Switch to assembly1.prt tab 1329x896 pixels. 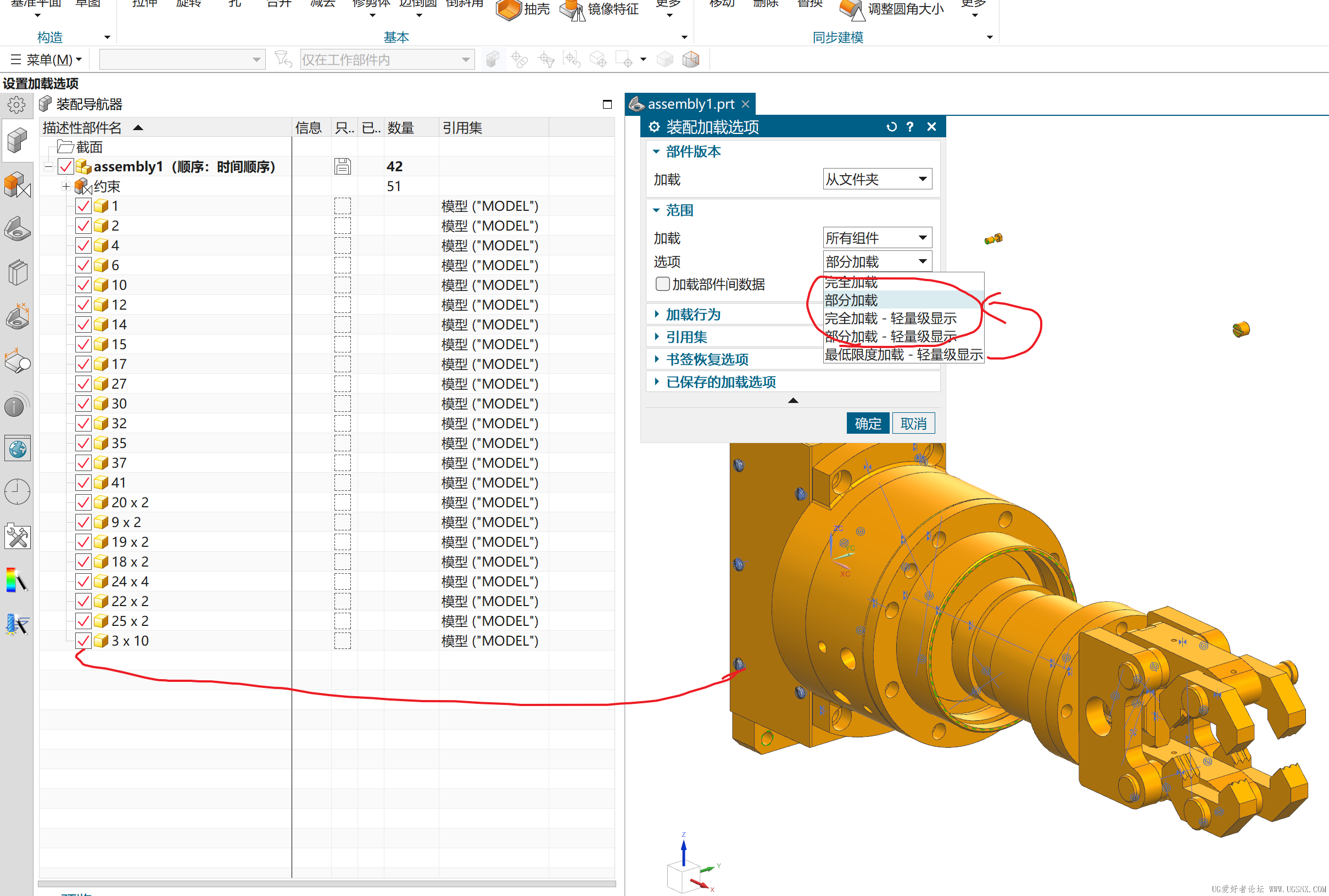(690, 104)
